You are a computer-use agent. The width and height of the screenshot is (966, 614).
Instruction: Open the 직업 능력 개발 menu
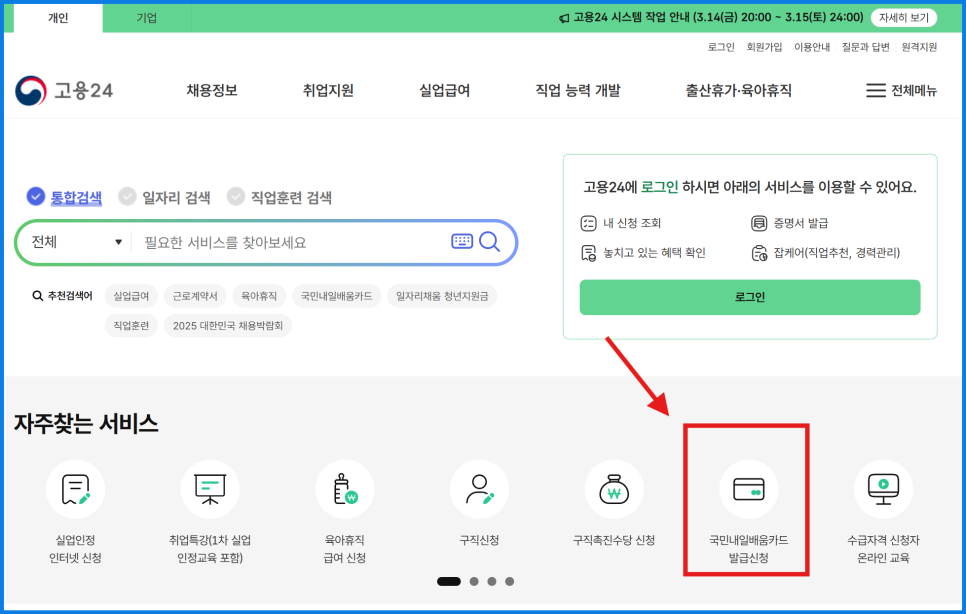click(x=578, y=91)
